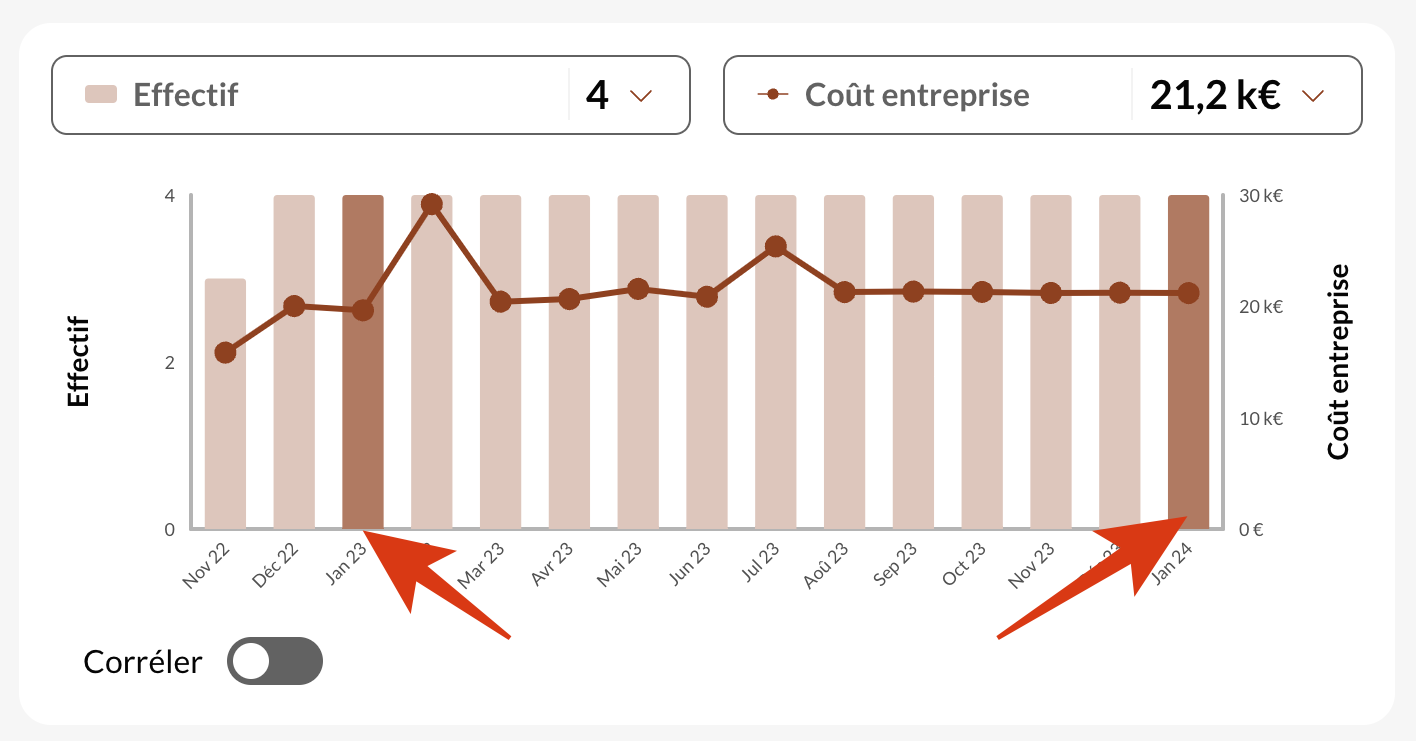Viewport: 1416px width, 741px height.
Task: Click the Corréler label text
Action: tap(143, 662)
